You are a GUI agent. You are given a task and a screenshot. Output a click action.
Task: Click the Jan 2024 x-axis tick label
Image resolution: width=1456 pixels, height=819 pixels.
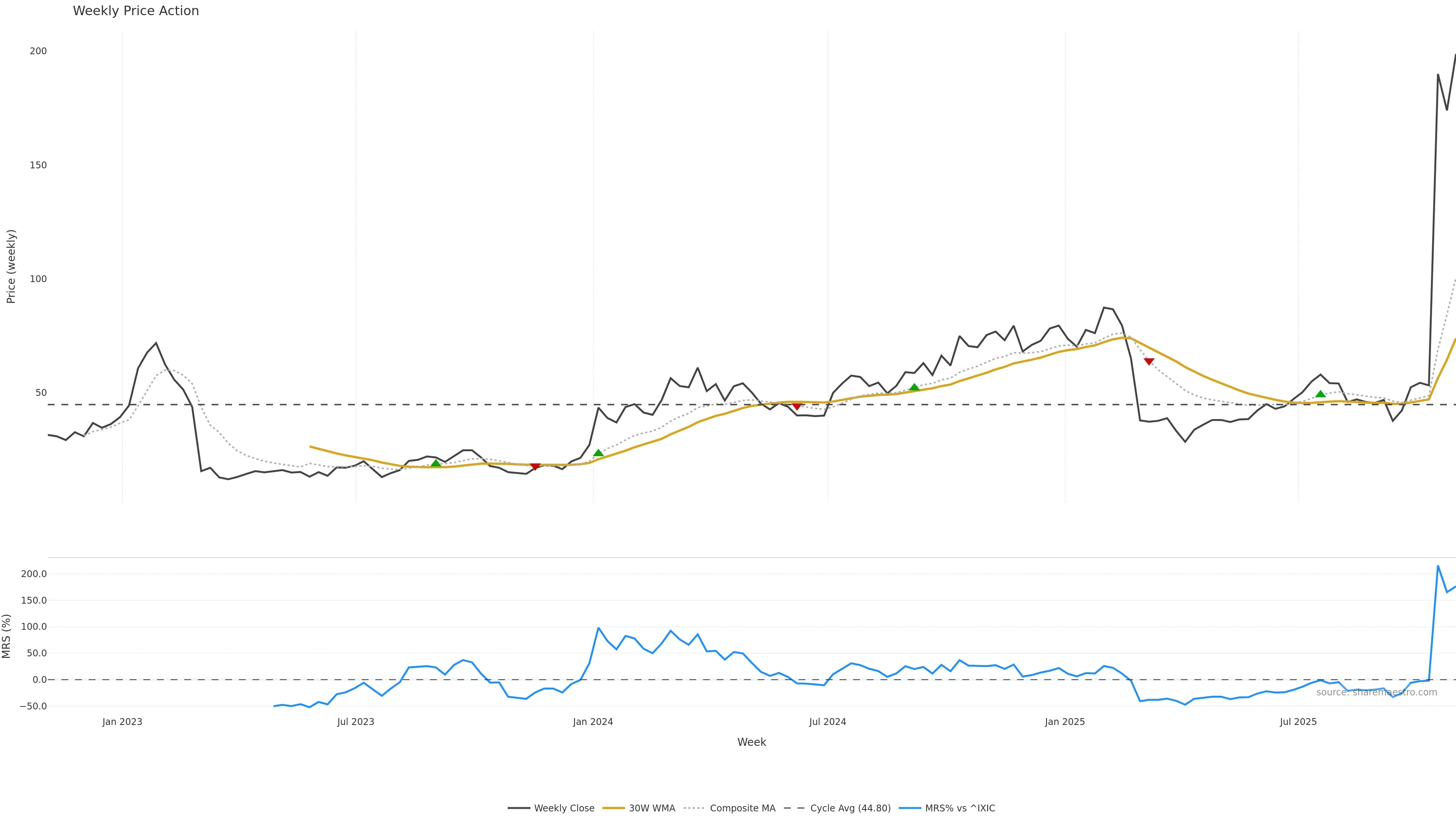tap(593, 722)
